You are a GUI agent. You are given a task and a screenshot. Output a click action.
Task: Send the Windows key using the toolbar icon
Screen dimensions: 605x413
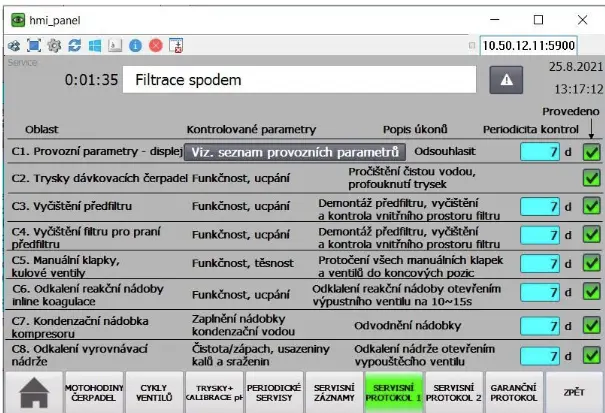[x=95, y=46]
